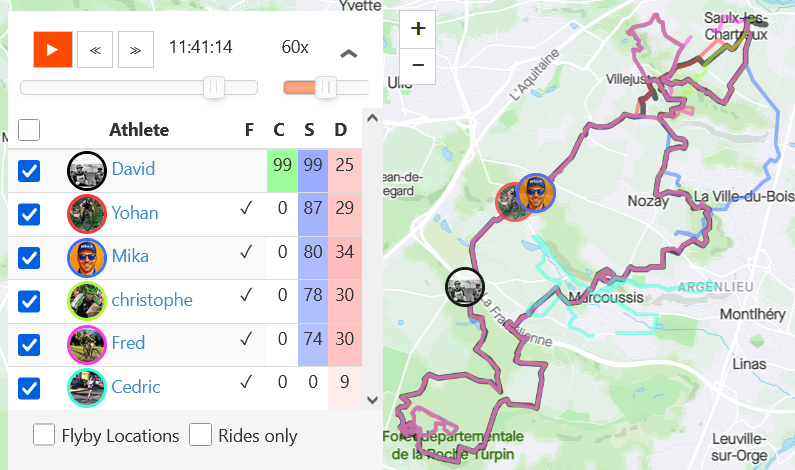Click David's avatar marker on the map

[464, 286]
